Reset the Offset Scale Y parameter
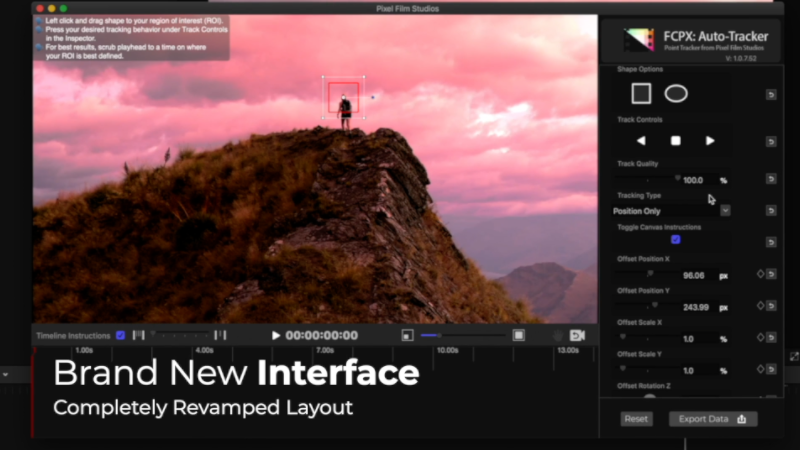The width and height of the screenshot is (800, 450). pos(771,369)
